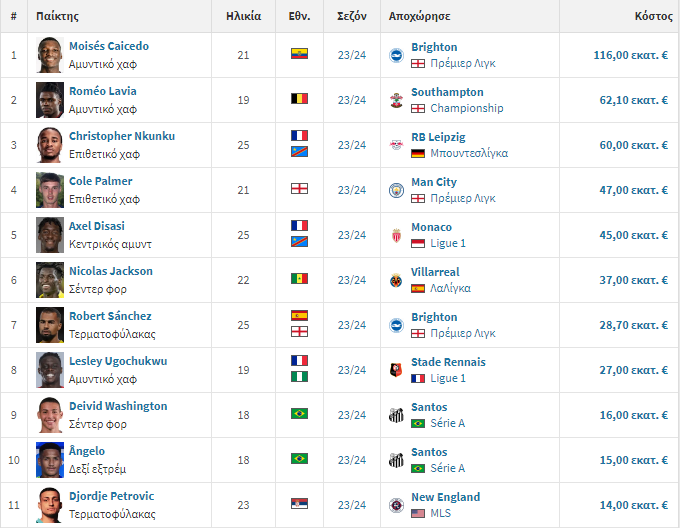Click the Stade Rennais club crest
Viewport: 680px width, 528px height.
[396, 370]
